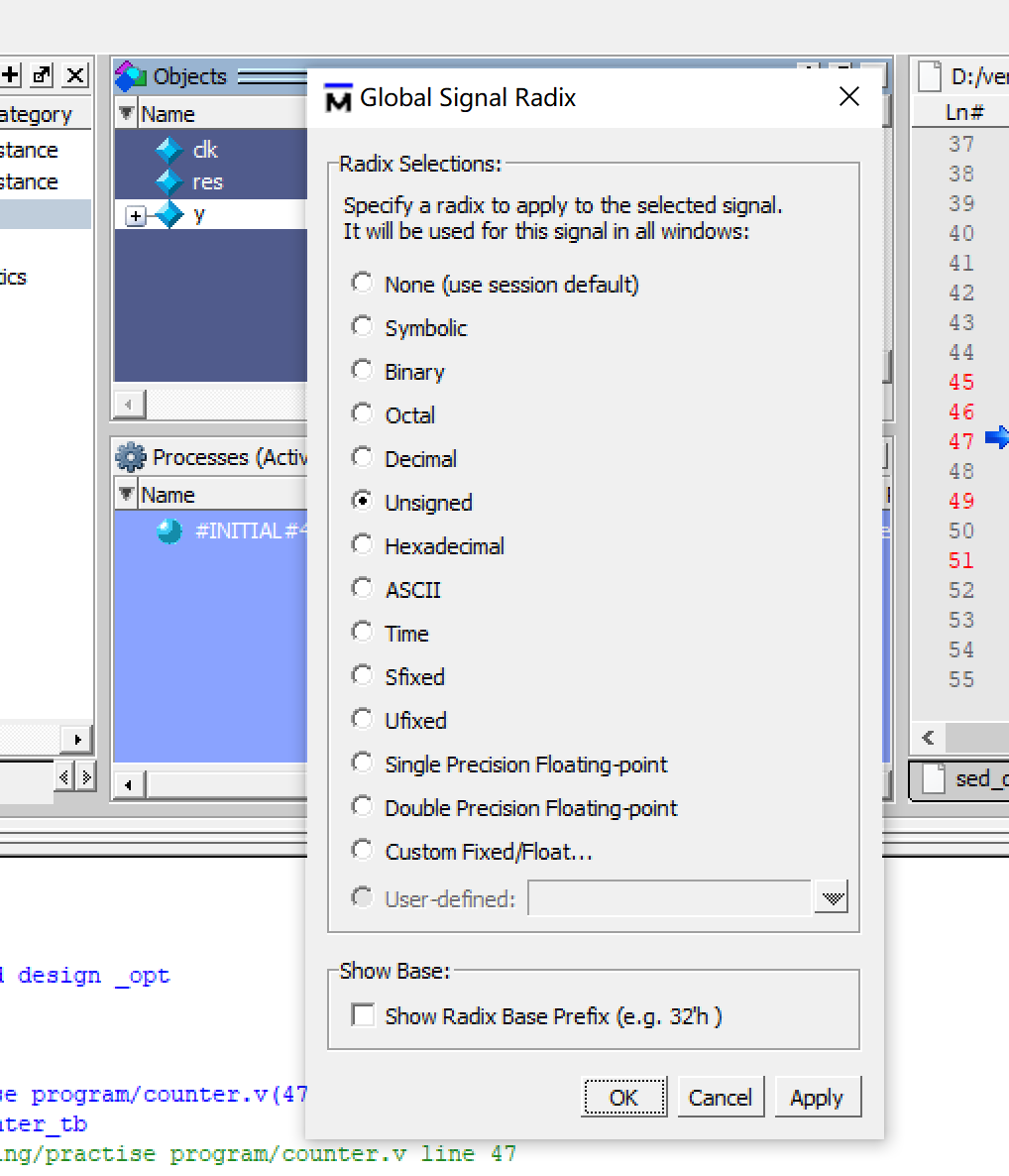The image size is (1009, 1176).
Task: Choose the Octal radix
Action: (x=362, y=414)
